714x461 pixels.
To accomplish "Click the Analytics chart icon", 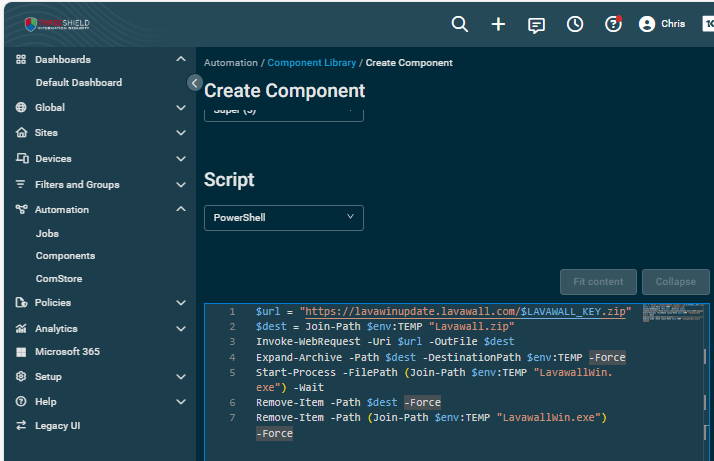I will coord(21,328).
